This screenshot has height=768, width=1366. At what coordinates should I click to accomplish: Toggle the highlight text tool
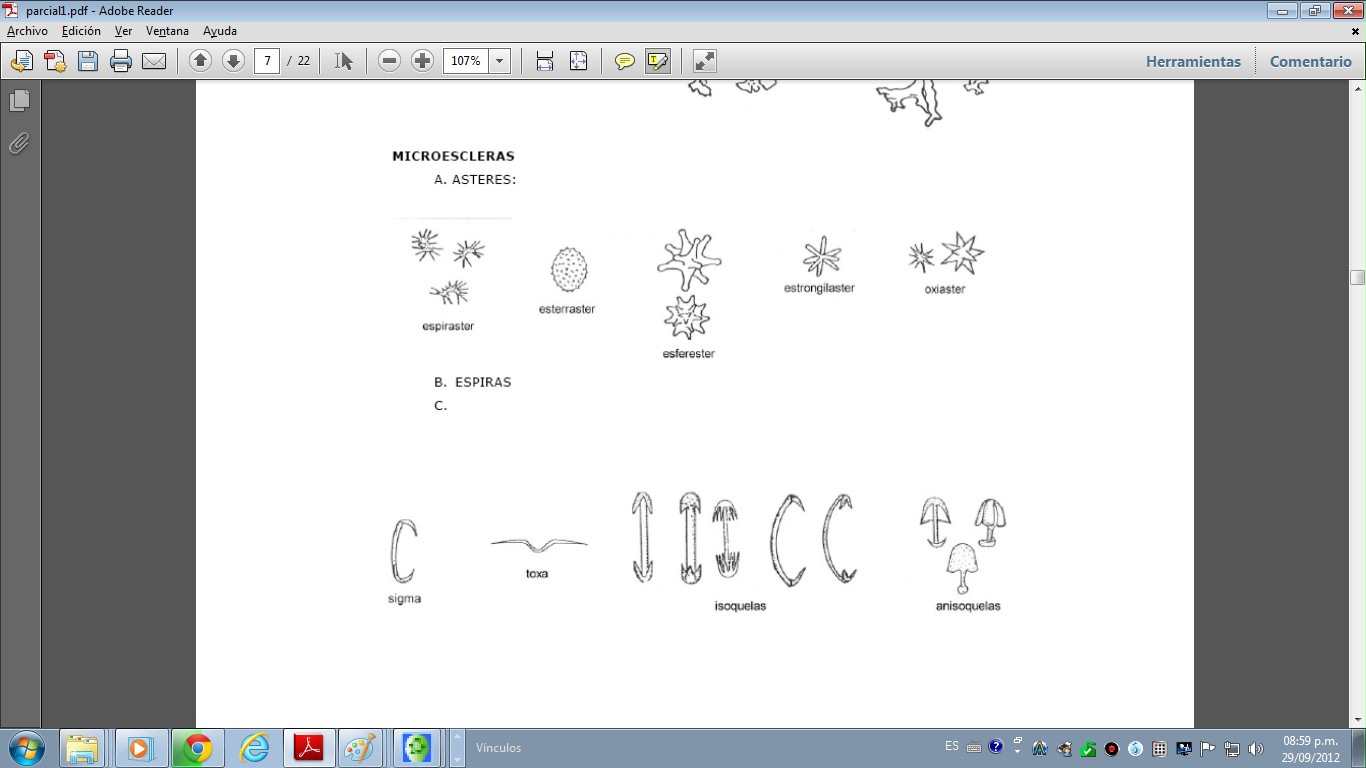coord(657,61)
